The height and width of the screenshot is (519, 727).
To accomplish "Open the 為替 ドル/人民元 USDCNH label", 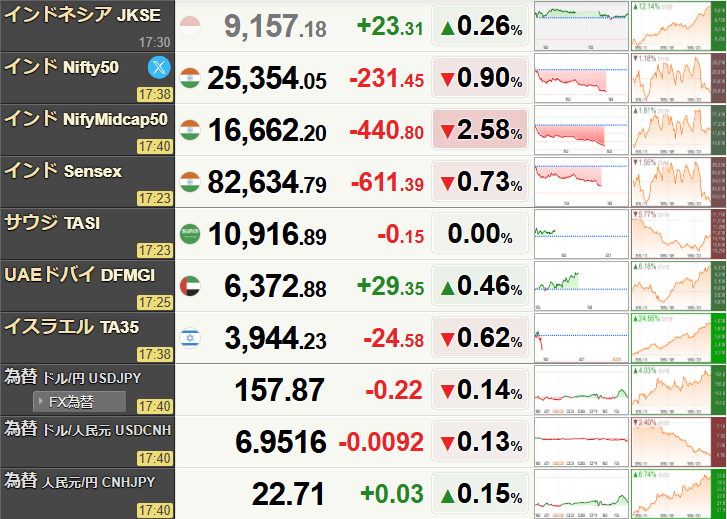I will coord(88,429).
